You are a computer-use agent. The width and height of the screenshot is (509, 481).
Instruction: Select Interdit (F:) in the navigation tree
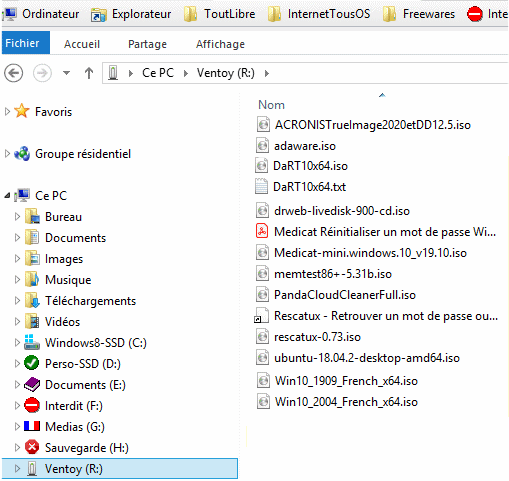(x=74, y=406)
